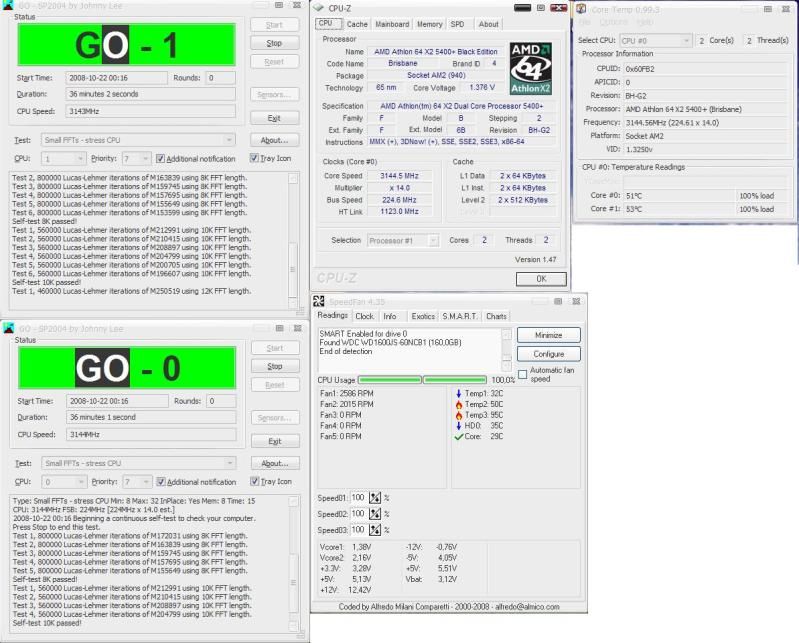Open the Test dropdown in top SP2004 window

138,140
